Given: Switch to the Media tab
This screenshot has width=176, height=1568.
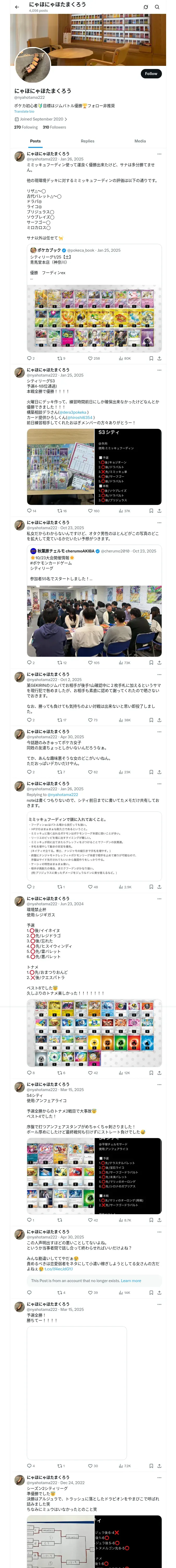Looking at the screenshot, I should click(x=139, y=141).
